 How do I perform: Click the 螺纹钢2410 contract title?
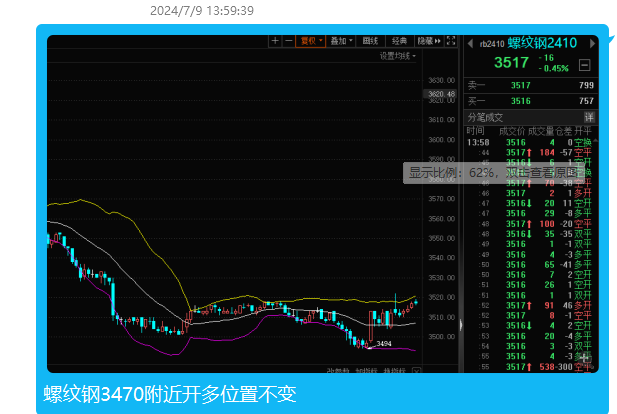tap(542, 43)
